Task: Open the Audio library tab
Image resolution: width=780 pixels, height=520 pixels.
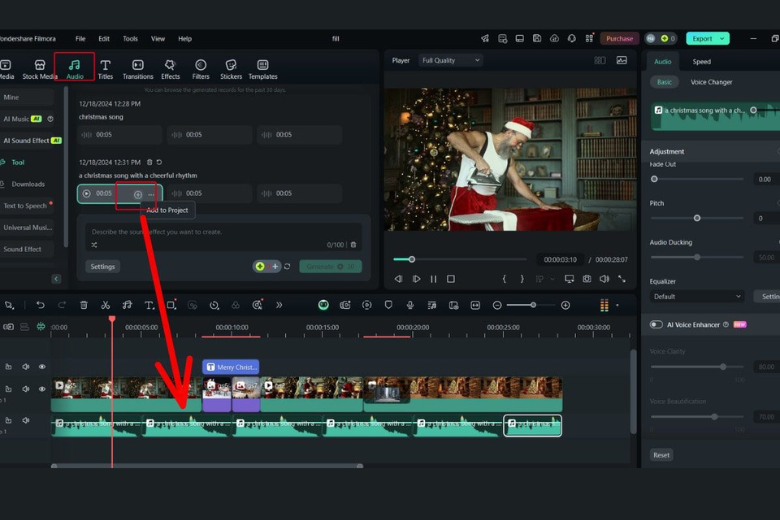Action: pos(75,69)
